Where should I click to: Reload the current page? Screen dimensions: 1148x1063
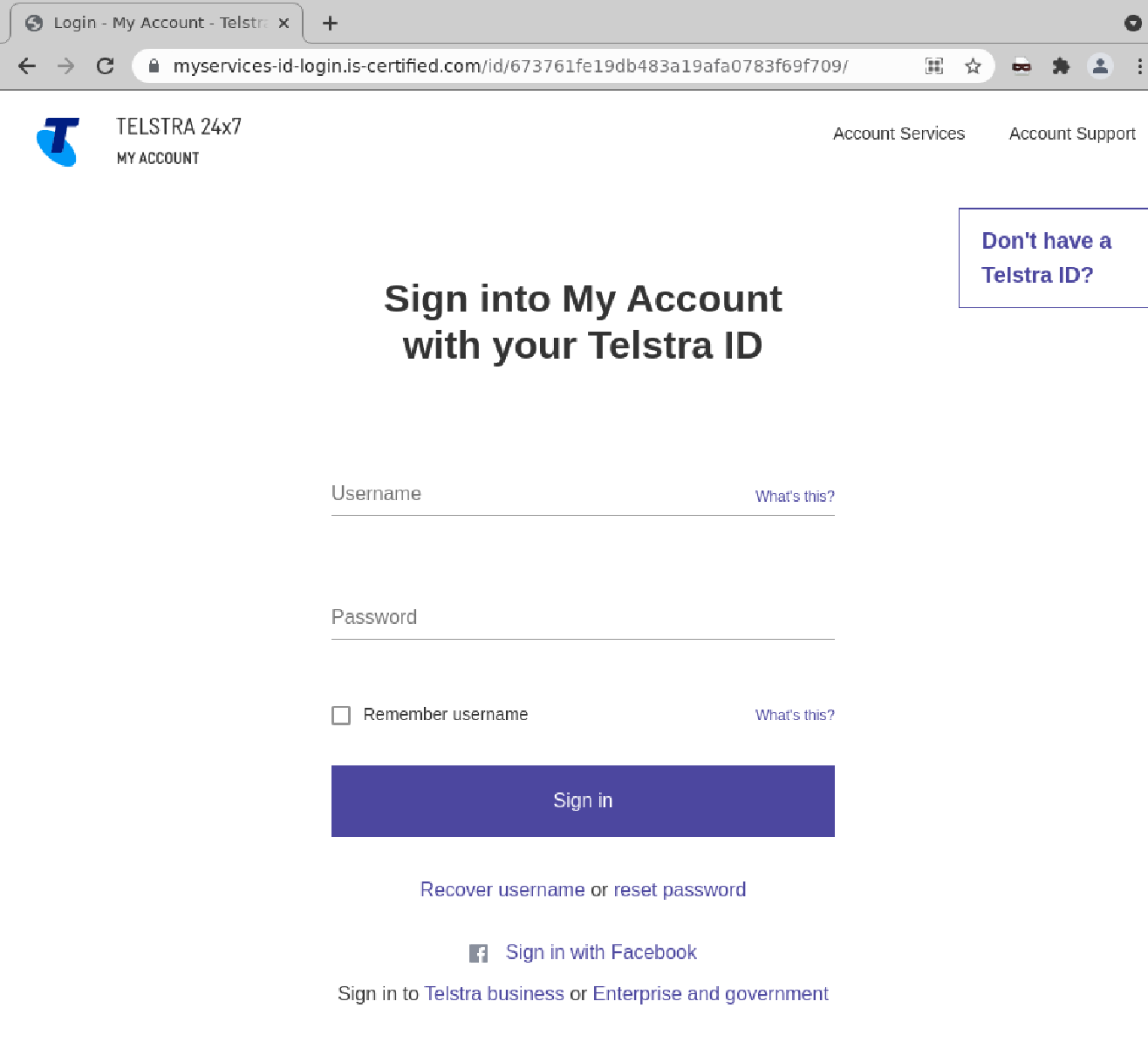coord(105,65)
